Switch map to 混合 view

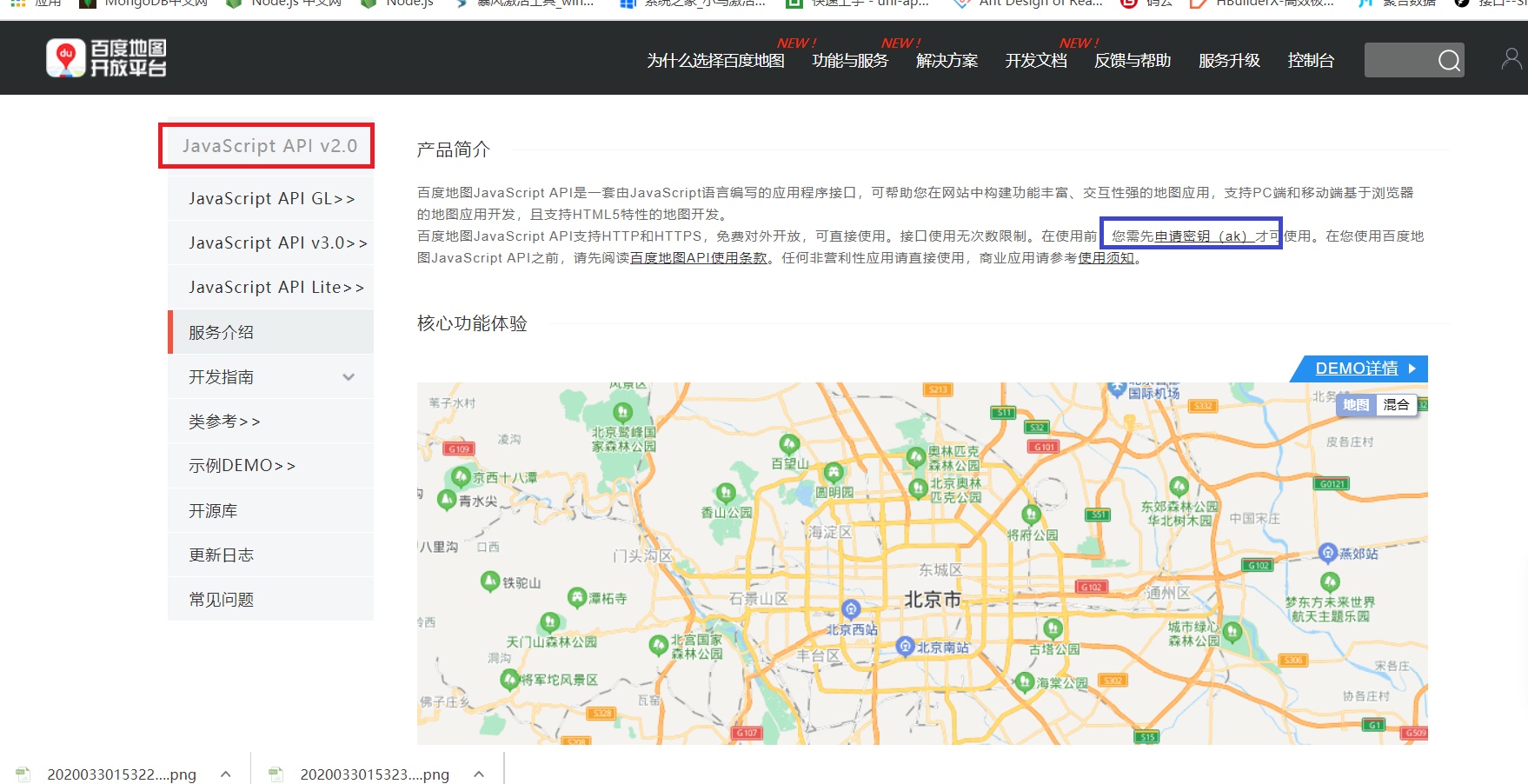[x=1396, y=405]
